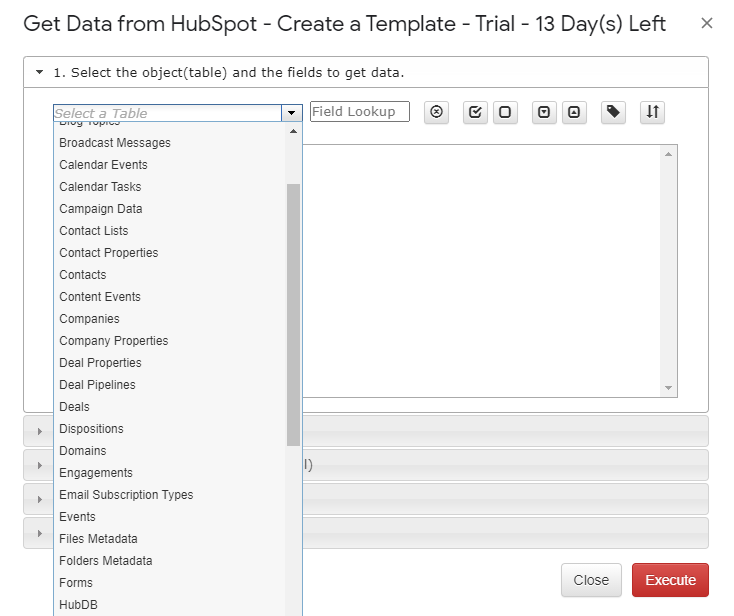This screenshot has height=616, width=734.
Task: Expand the fifth collapsed section arrow
Action: 40,533
